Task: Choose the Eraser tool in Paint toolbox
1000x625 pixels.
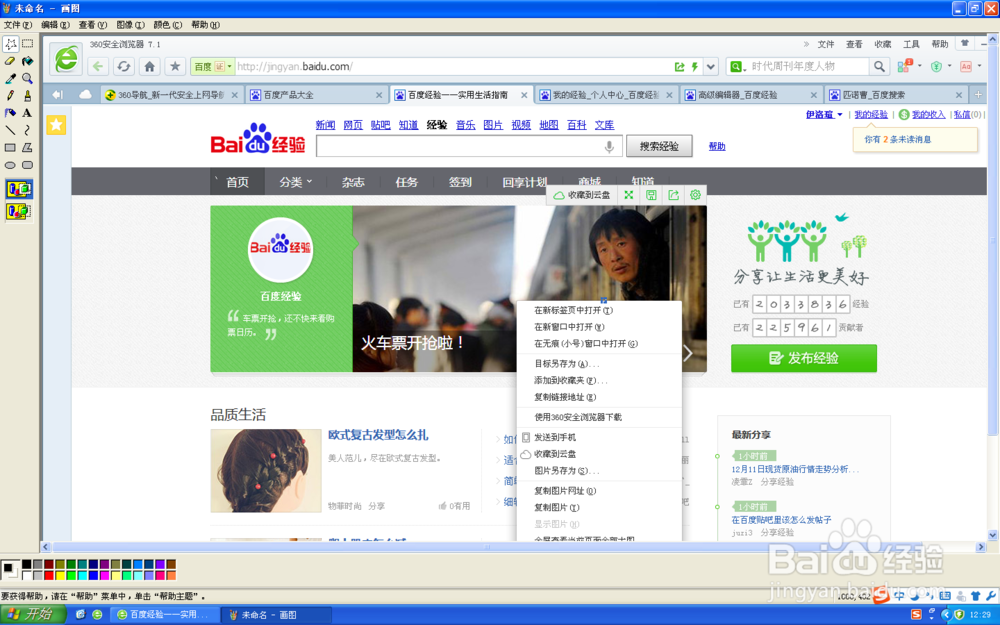Action: pos(10,61)
